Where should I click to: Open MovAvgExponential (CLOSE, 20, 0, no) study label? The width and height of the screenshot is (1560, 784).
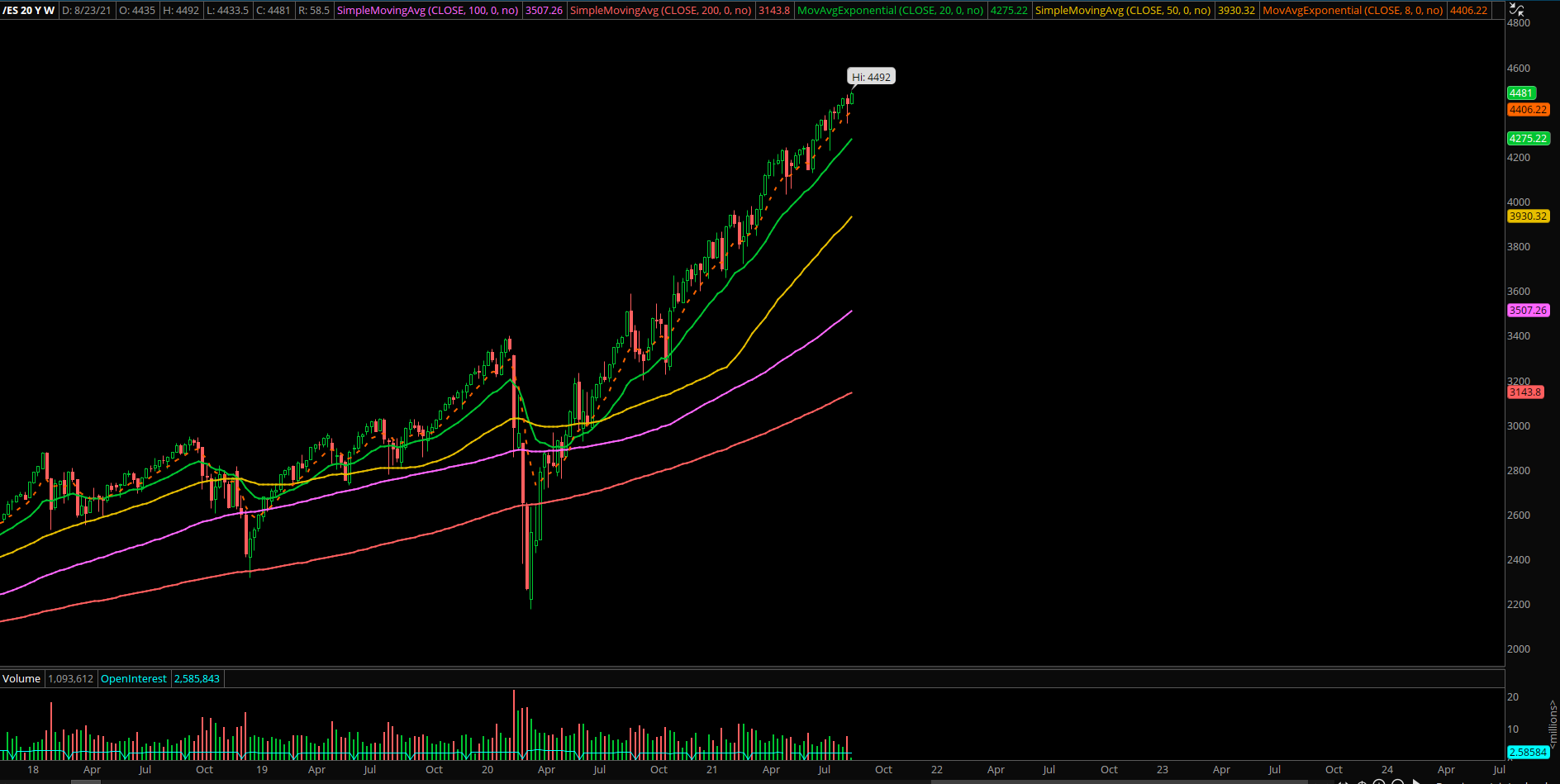pos(891,11)
